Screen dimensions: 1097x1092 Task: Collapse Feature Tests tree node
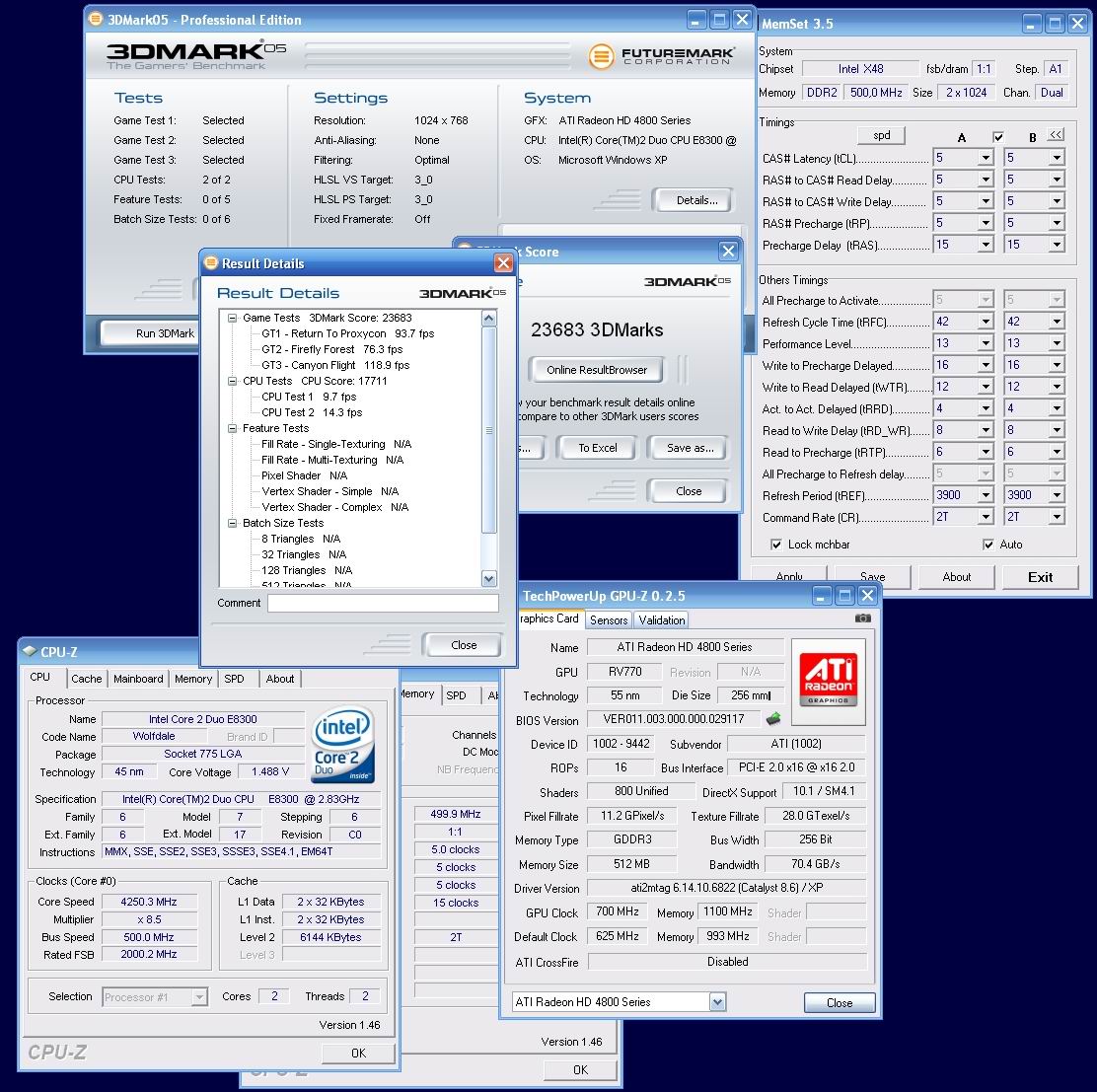pyautogui.click(x=232, y=428)
